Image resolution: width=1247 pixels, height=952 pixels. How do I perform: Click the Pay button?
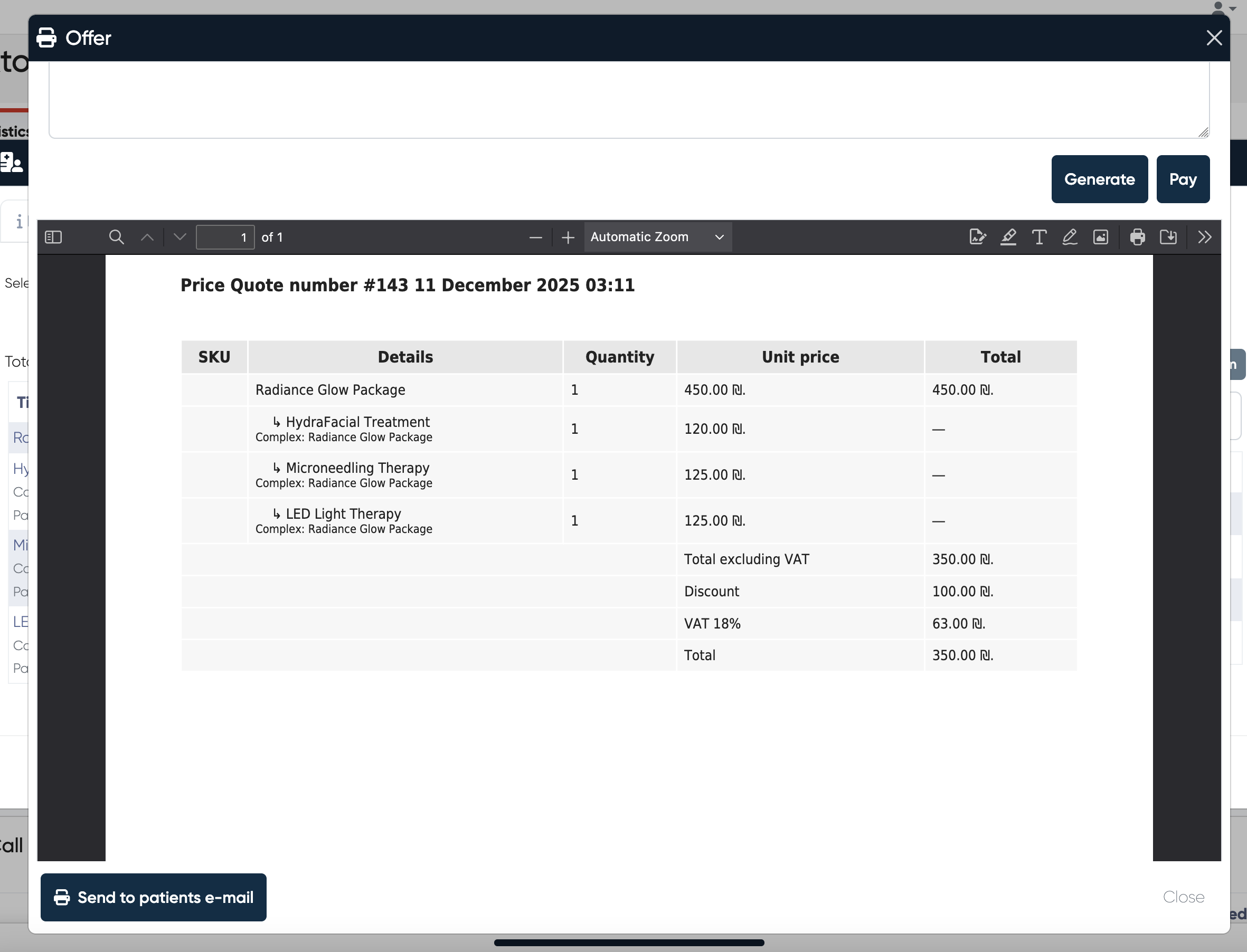click(x=1183, y=179)
